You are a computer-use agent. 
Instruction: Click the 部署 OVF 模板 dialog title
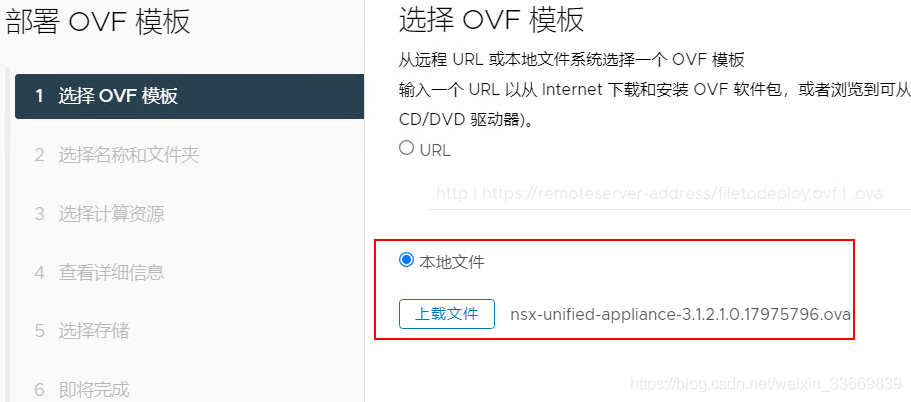coord(98,22)
